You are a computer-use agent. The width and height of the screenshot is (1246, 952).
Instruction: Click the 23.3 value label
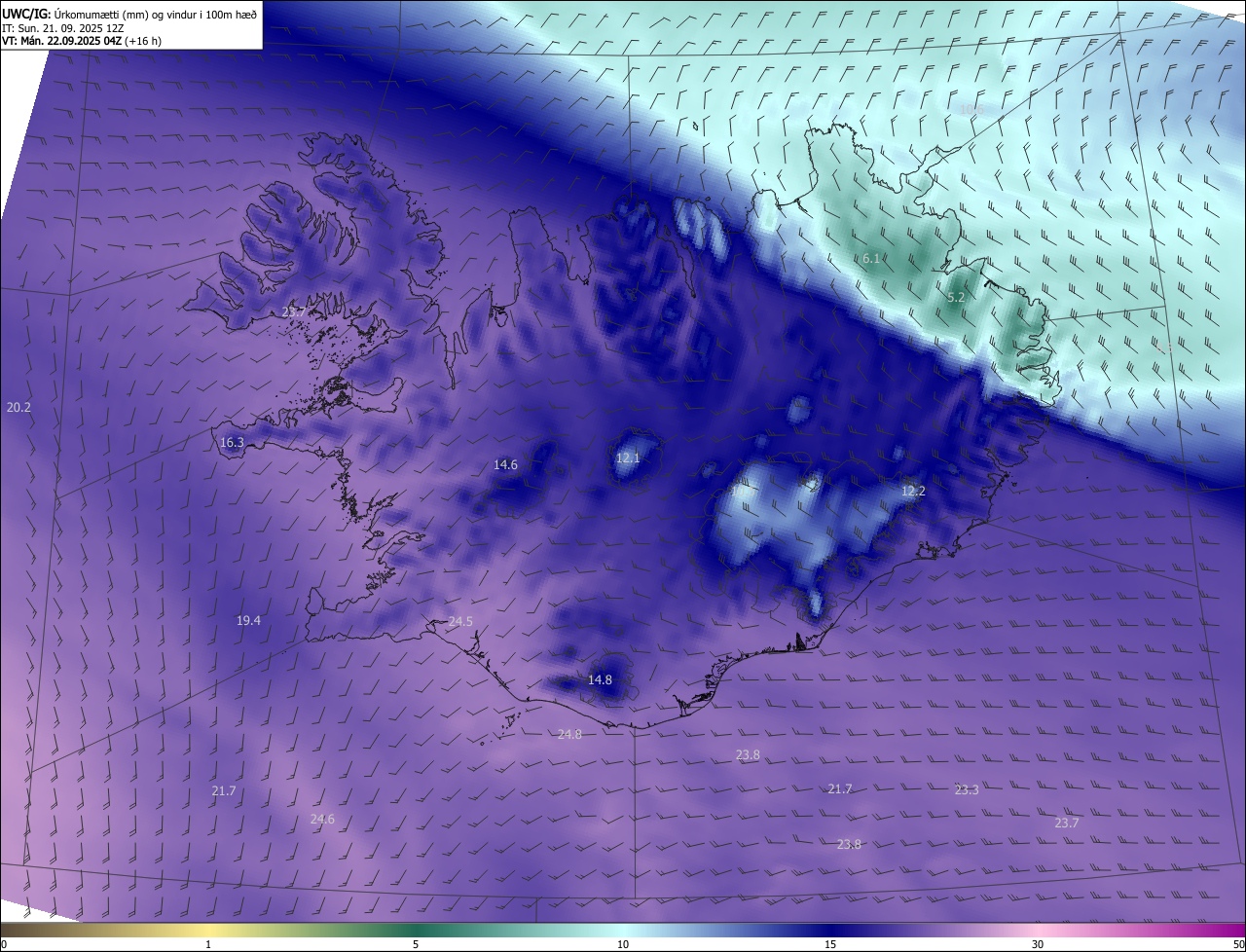tap(967, 790)
